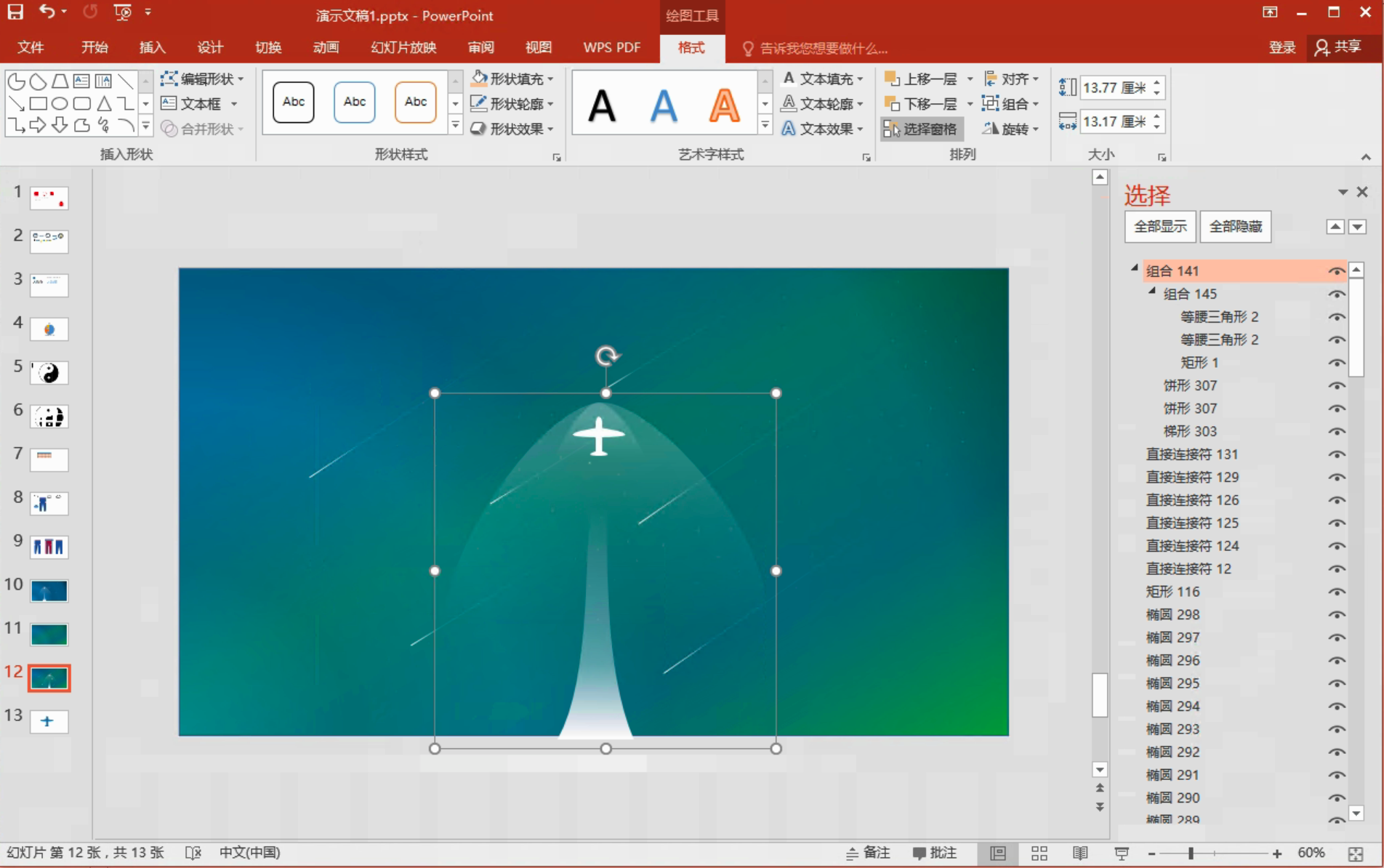1384x868 pixels.
Task: Switch to the 幻灯片放映 tab
Action: tap(403, 47)
